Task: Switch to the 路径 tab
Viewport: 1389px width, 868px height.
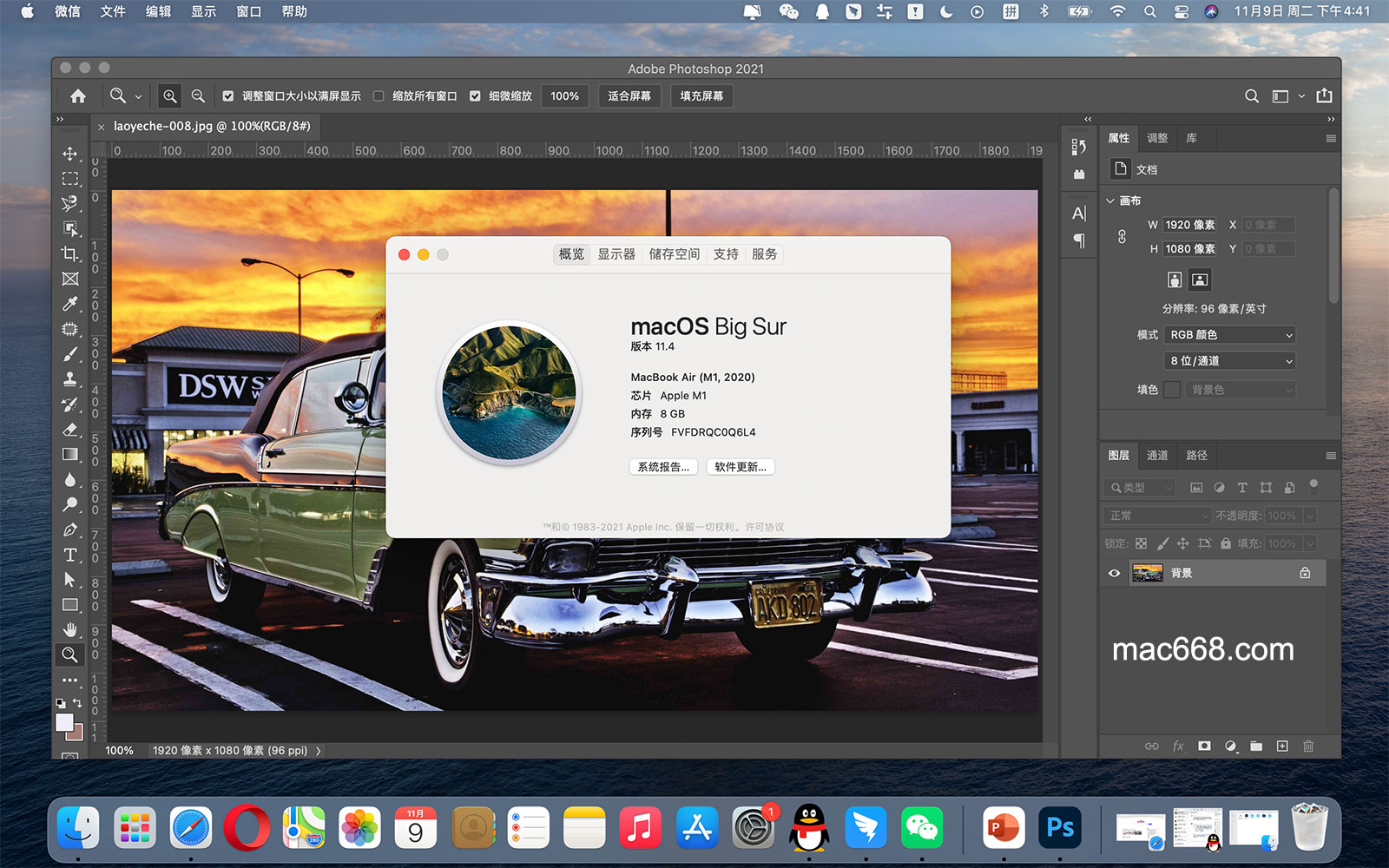Action: pos(1197,456)
